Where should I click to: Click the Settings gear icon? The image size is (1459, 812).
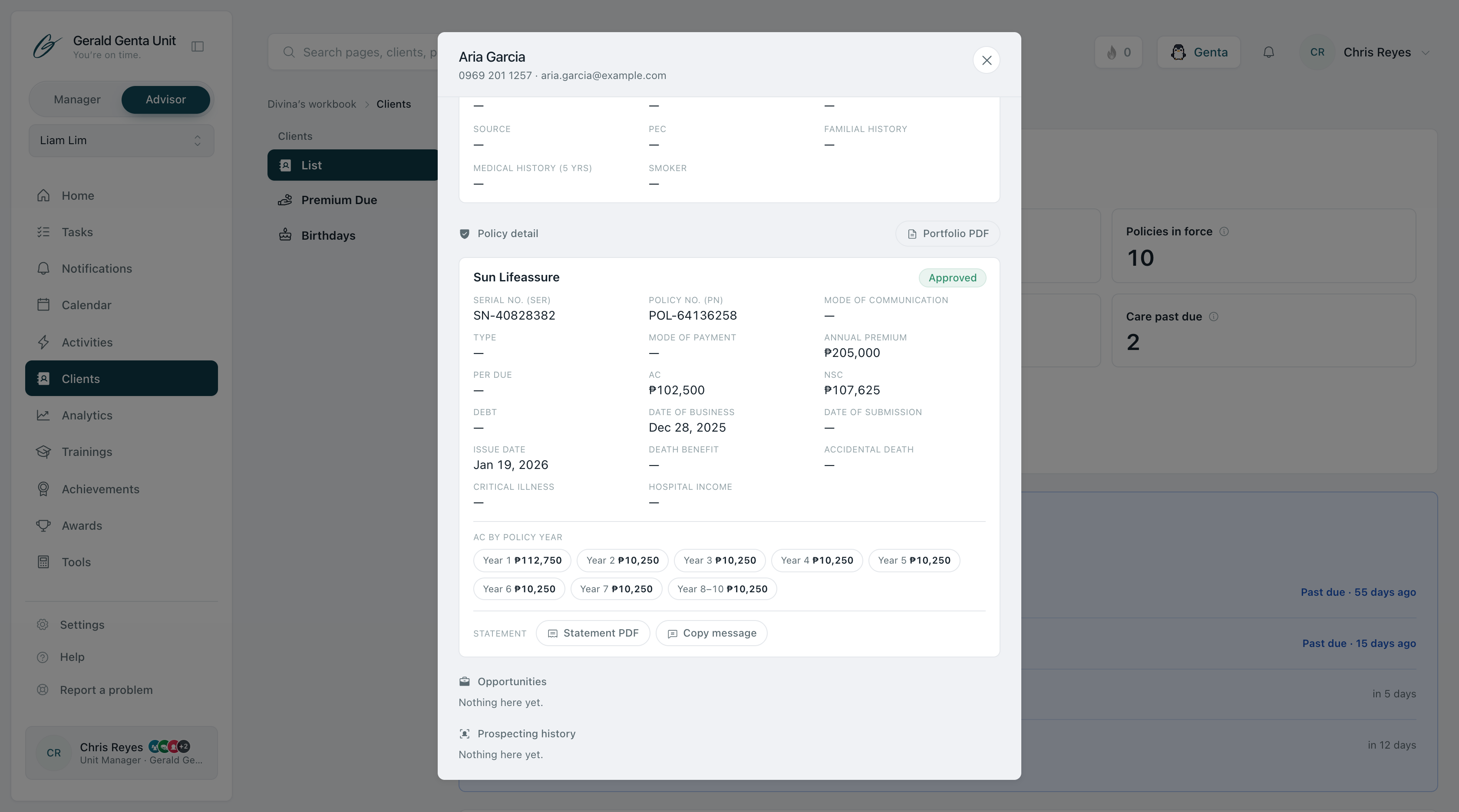tap(43, 624)
